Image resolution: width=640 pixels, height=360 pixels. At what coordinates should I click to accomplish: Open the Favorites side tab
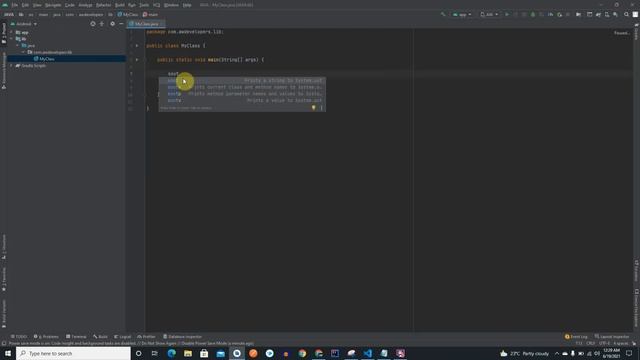coord(4,279)
